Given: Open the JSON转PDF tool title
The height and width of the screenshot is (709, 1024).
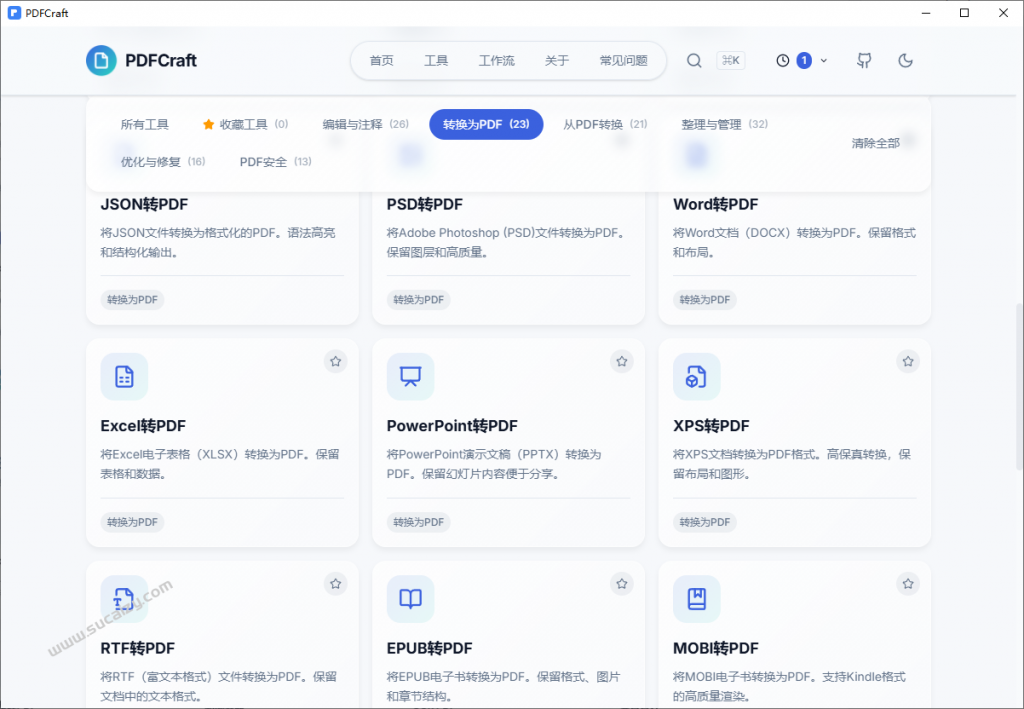Looking at the screenshot, I should (144, 204).
